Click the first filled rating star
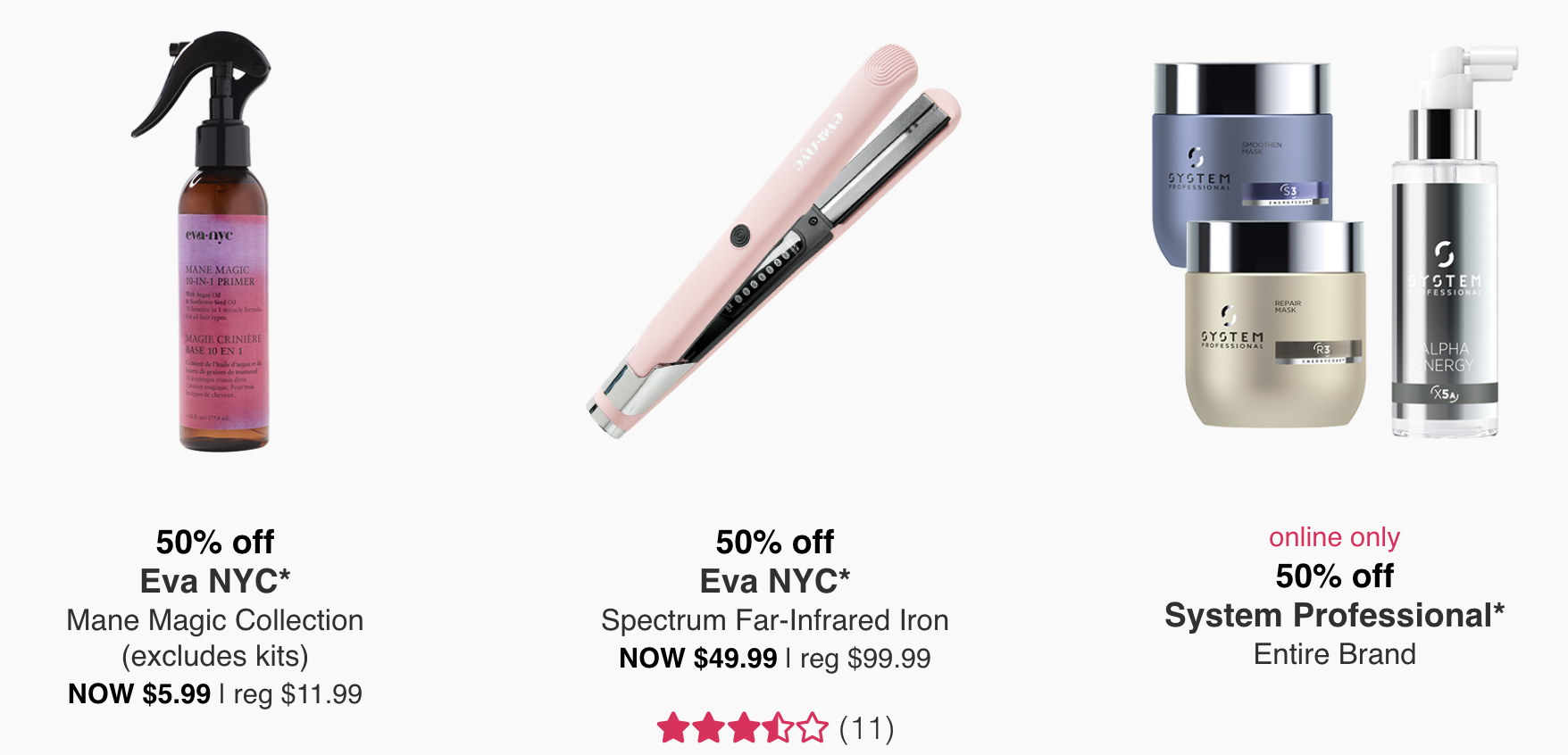The width and height of the screenshot is (1568, 755). [673, 728]
